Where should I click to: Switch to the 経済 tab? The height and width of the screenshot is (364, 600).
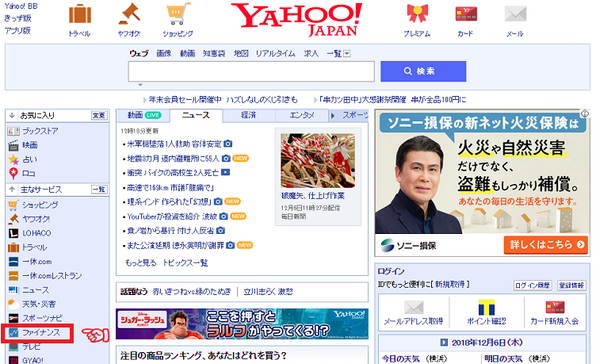pyautogui.click(x=248, y=115)
